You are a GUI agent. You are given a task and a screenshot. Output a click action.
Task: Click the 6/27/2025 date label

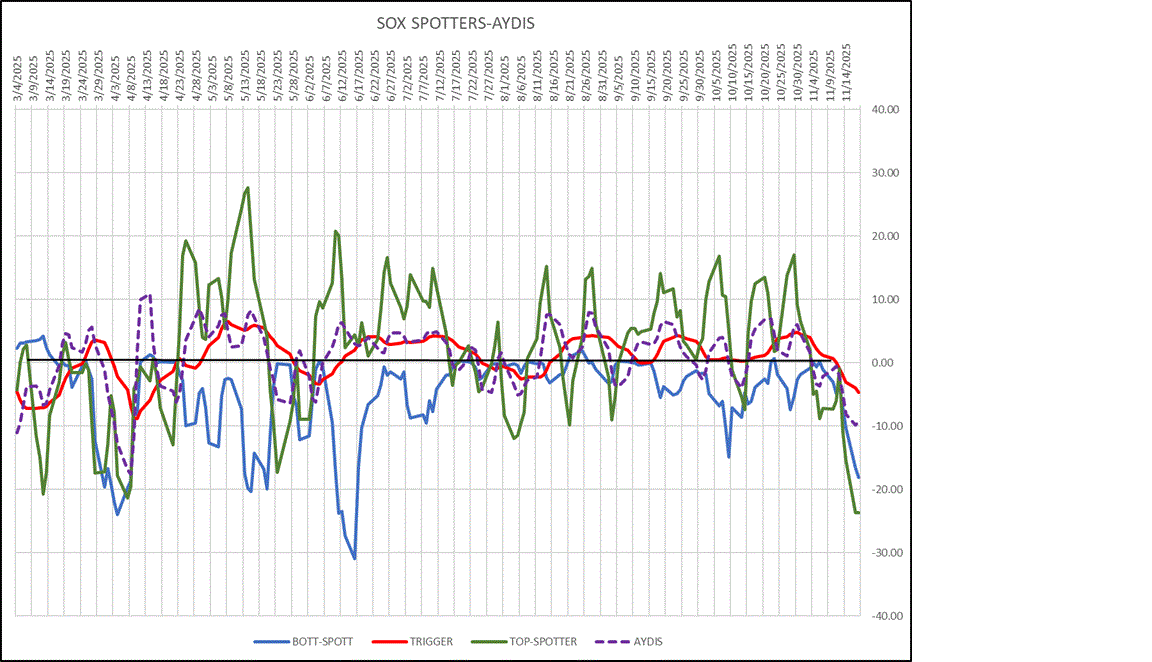[x=392, y=76]
